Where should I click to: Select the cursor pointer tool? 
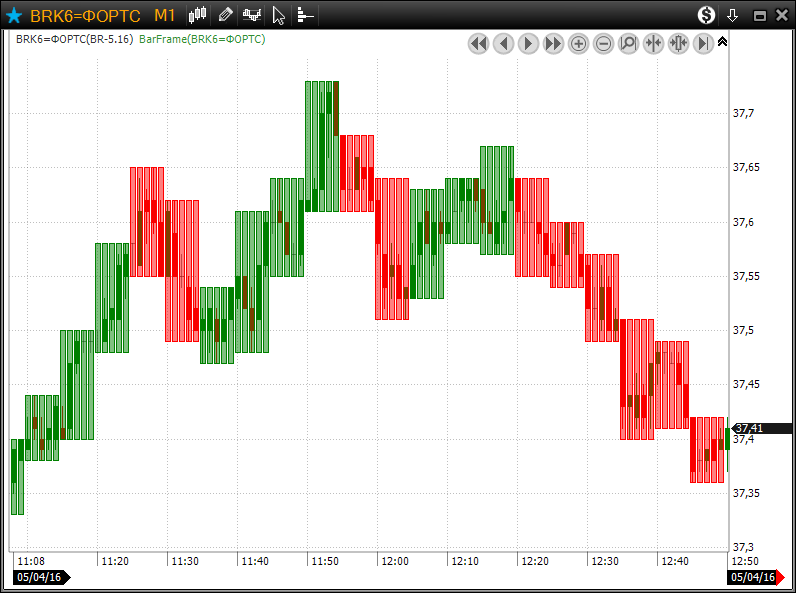coord(279,15)
